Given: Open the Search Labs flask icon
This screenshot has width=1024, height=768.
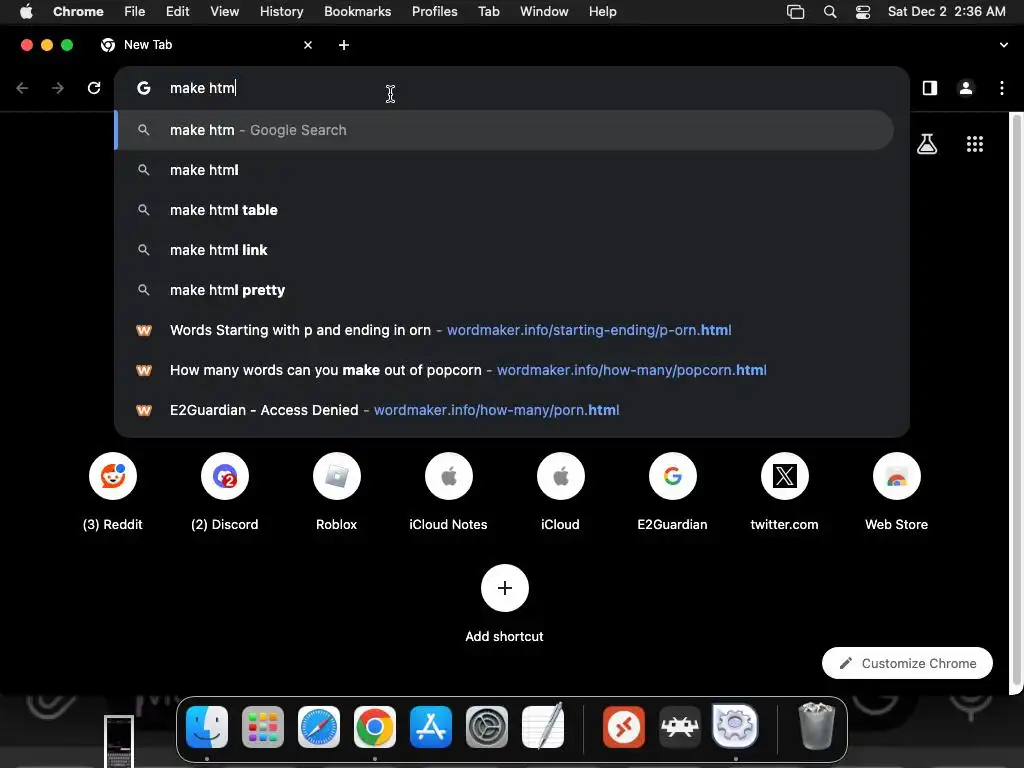Looking at the screenshot, I should point(927,144).
